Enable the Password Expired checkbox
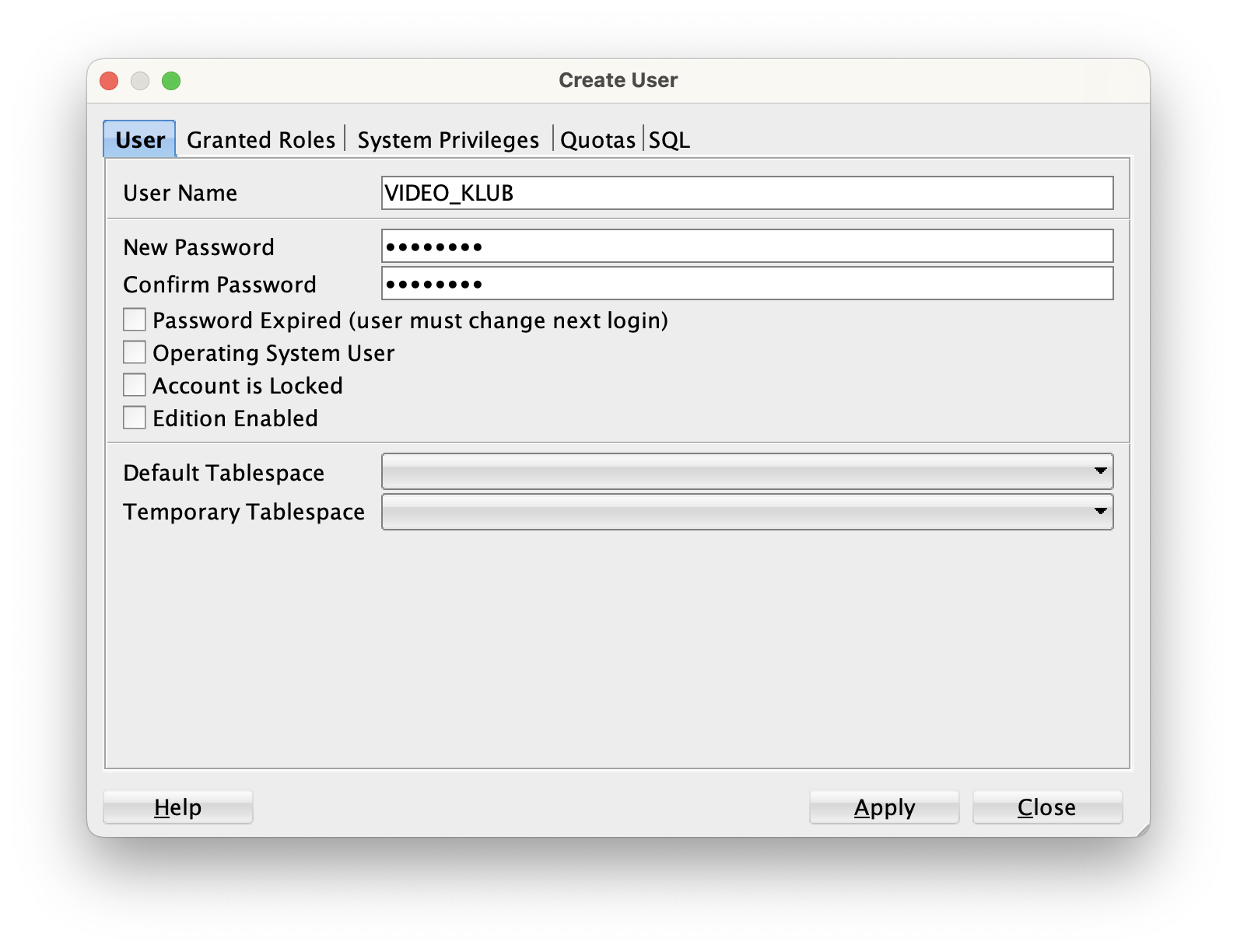 pos(135,320)
